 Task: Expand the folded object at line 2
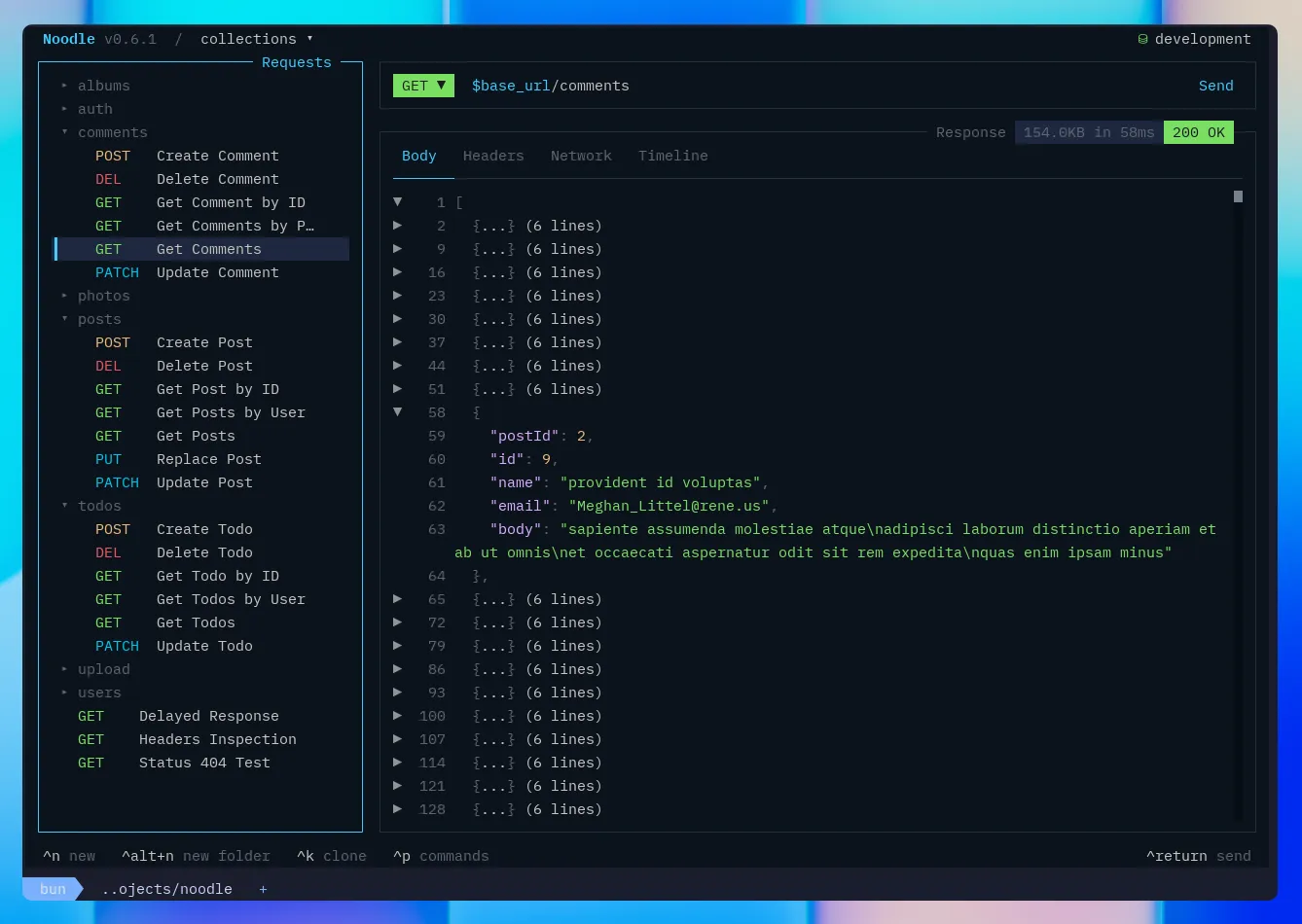coord(397,225)
